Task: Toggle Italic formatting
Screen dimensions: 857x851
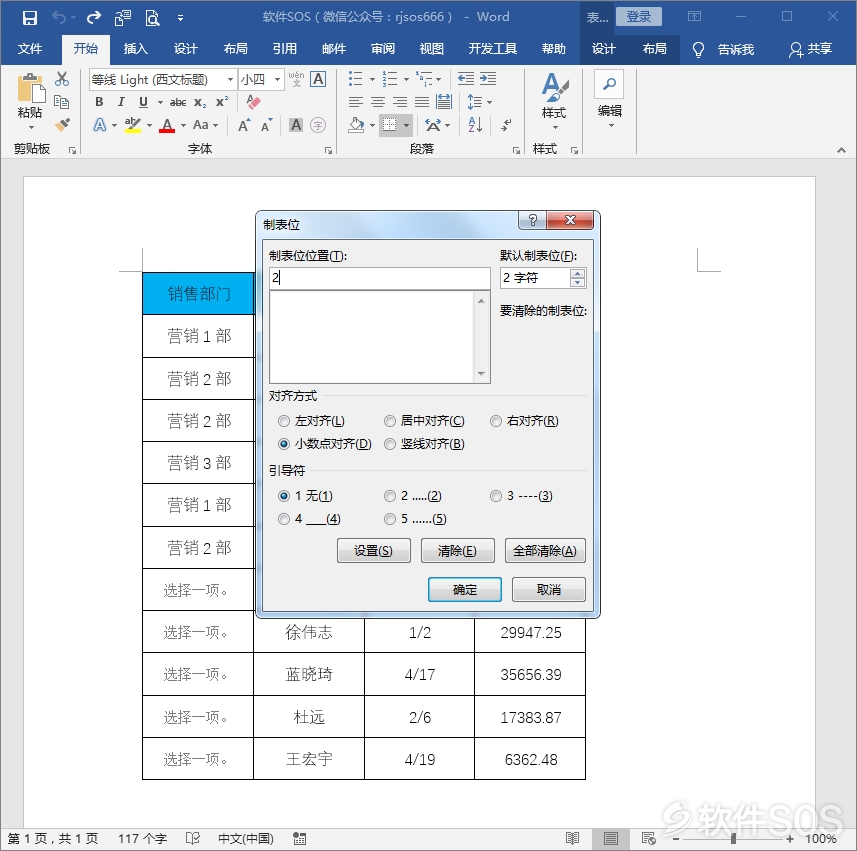Action: 121,102
